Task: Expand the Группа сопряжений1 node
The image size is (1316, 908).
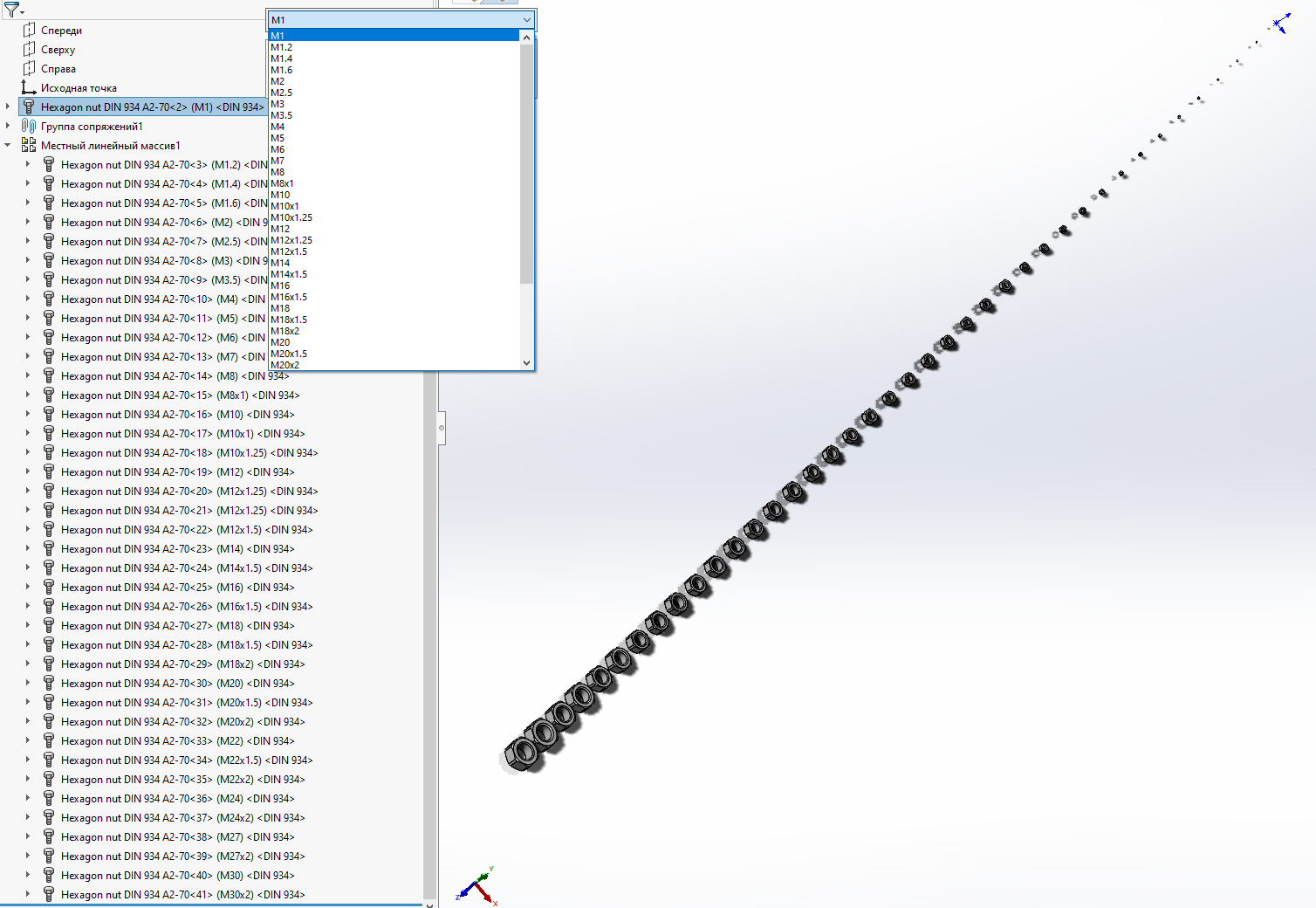Action: (8, 126)
